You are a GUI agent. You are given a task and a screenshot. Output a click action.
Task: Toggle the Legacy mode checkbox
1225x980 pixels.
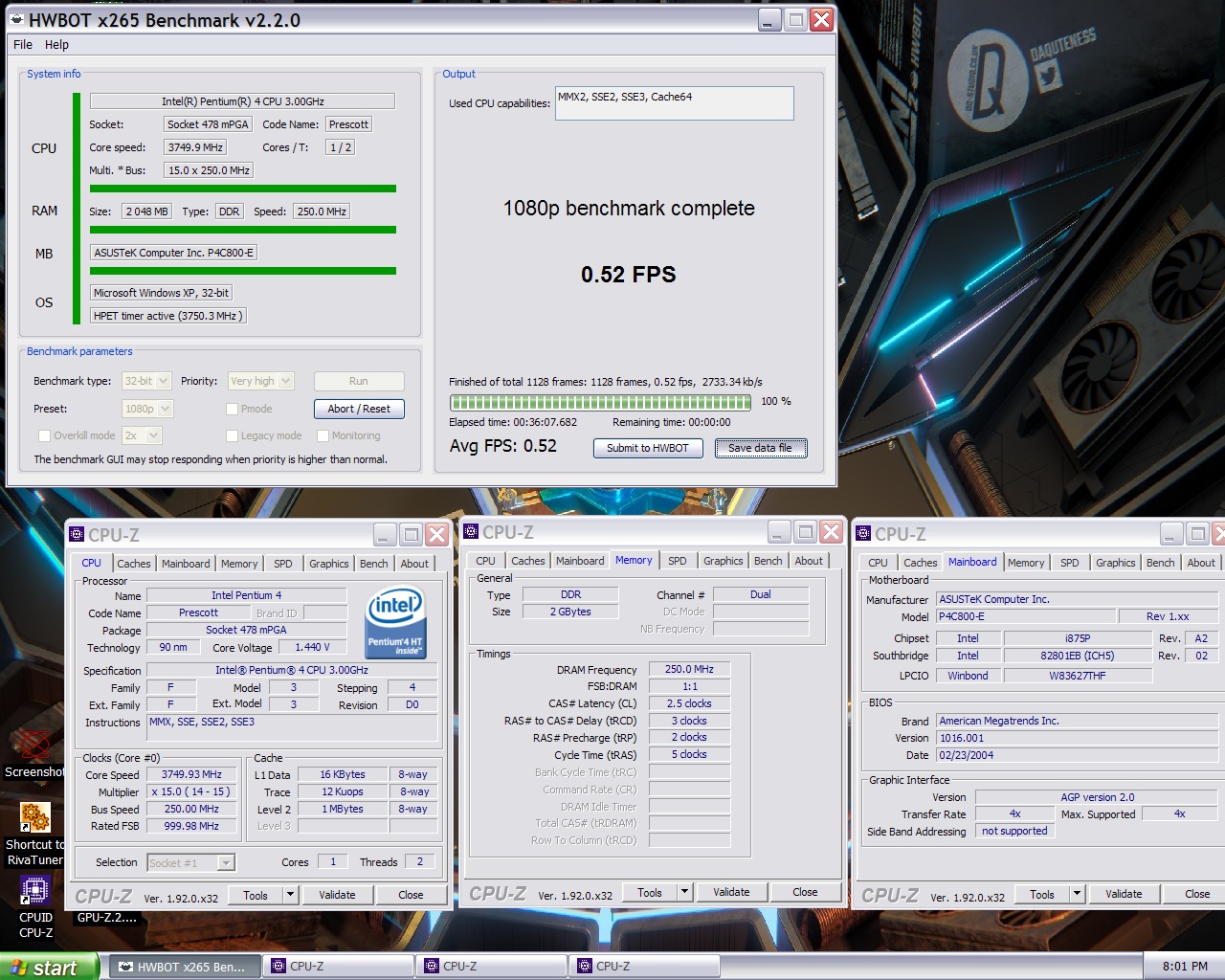tap(232, 435)
